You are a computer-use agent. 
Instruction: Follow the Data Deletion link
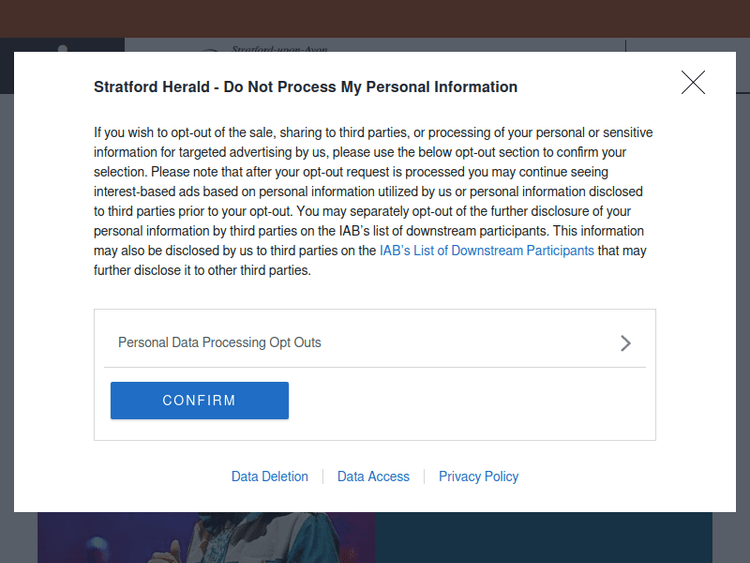(270, 477)
